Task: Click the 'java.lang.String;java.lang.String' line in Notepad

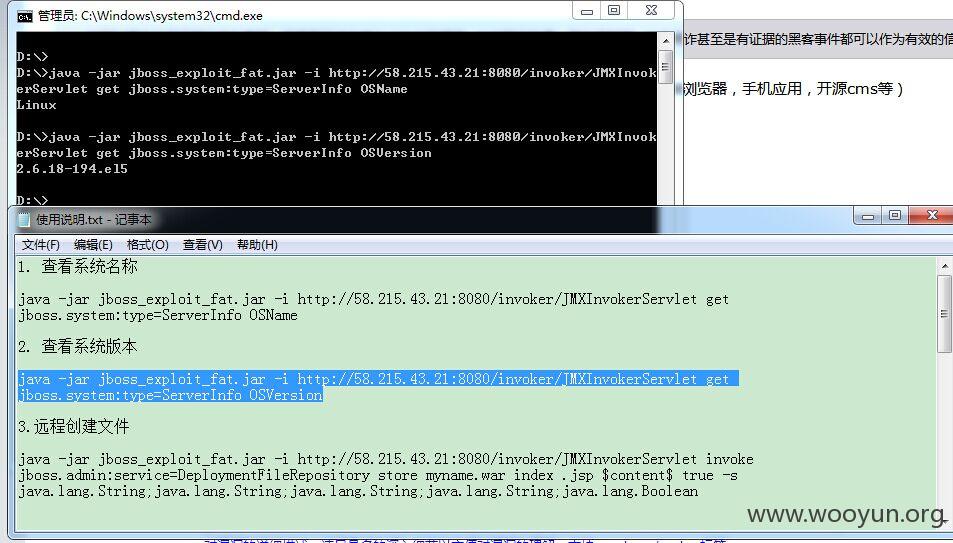Action: pyautogui.click(x=357, y=491)
